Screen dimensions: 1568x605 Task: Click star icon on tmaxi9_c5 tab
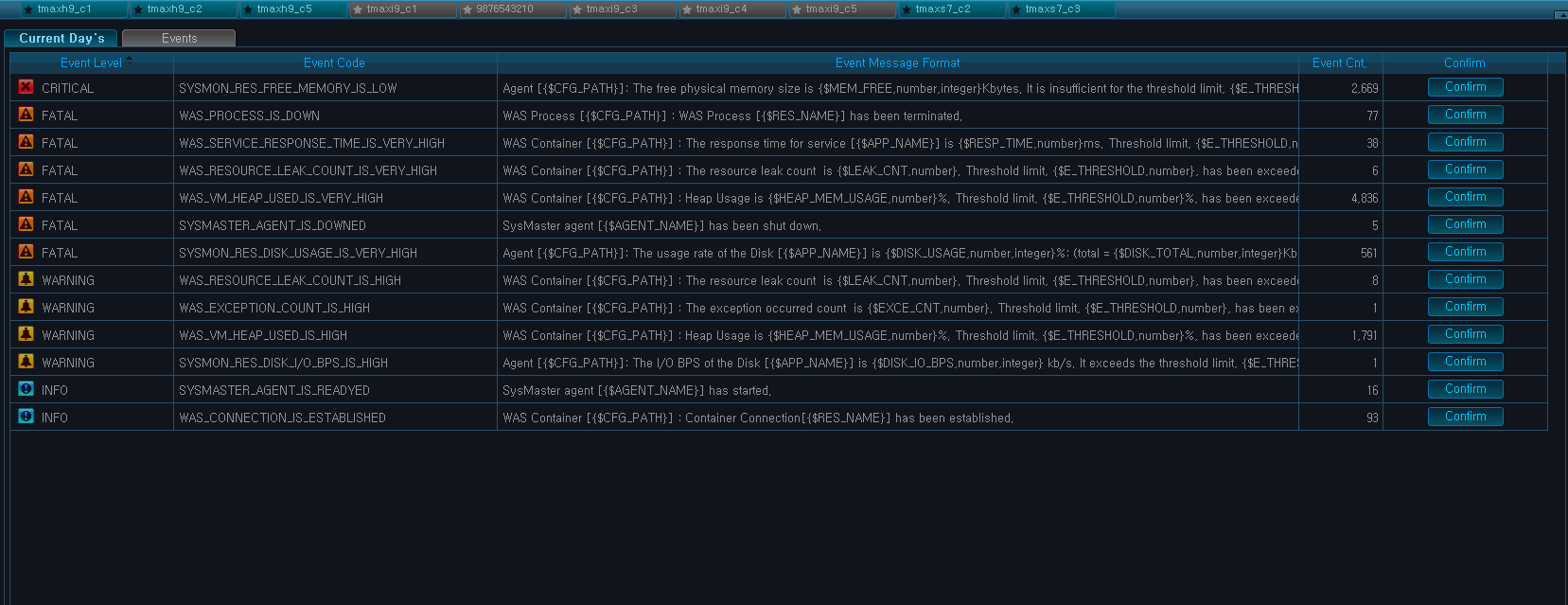(797, 9)
